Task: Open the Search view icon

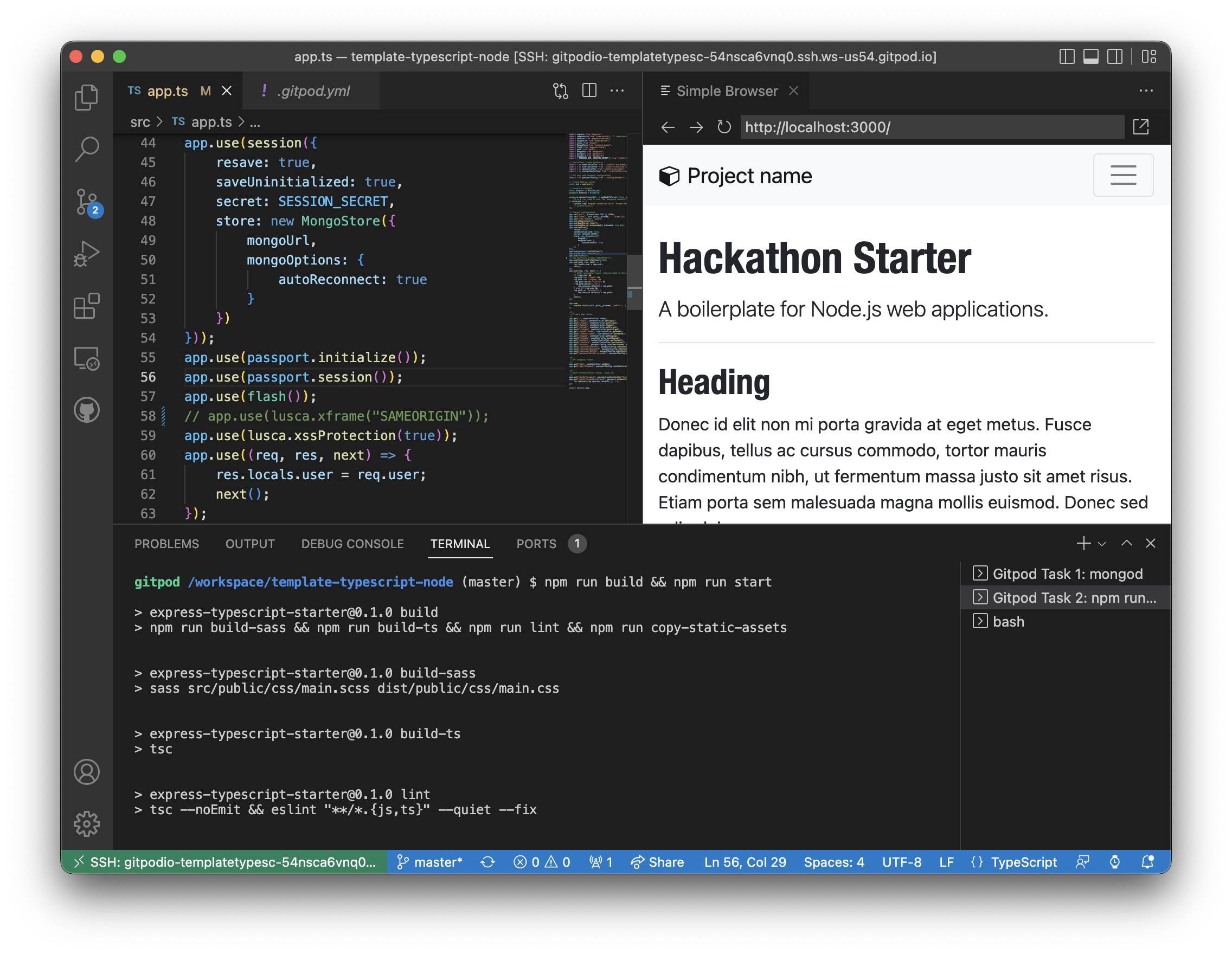Action: coord(86,150)
